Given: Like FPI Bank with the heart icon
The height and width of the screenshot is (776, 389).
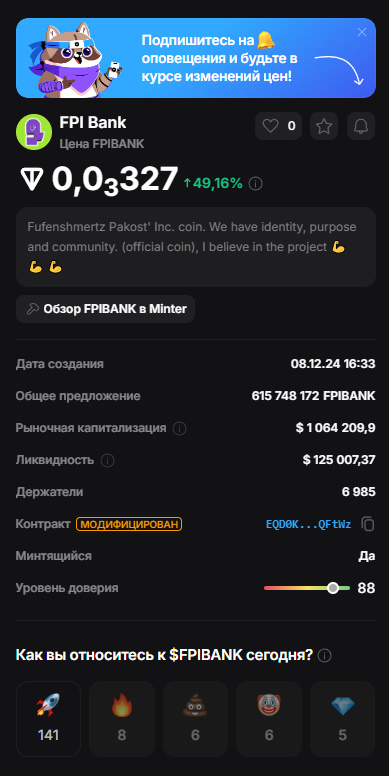Looking at the screenshot, I should tap(278, 126).
